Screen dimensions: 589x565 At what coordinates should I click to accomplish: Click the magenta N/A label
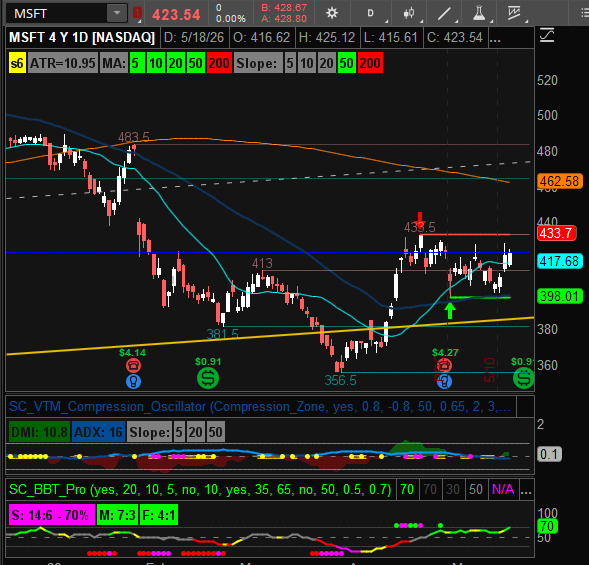coord(503,489)
